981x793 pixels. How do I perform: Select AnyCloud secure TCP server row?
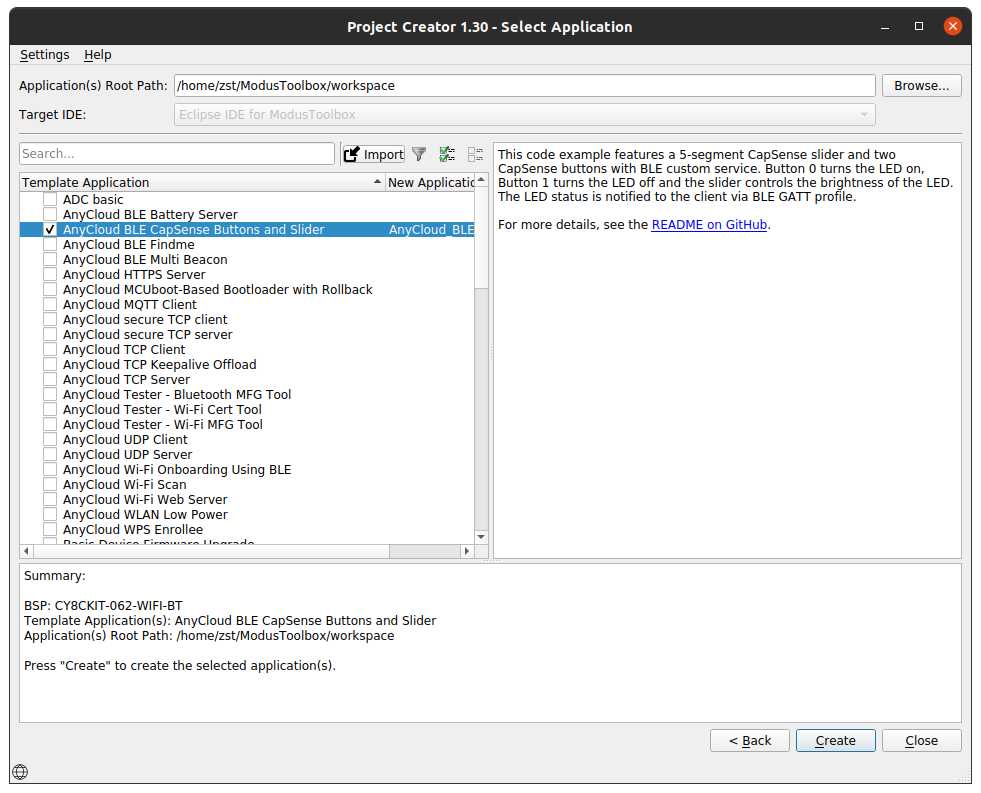[247, 335]
